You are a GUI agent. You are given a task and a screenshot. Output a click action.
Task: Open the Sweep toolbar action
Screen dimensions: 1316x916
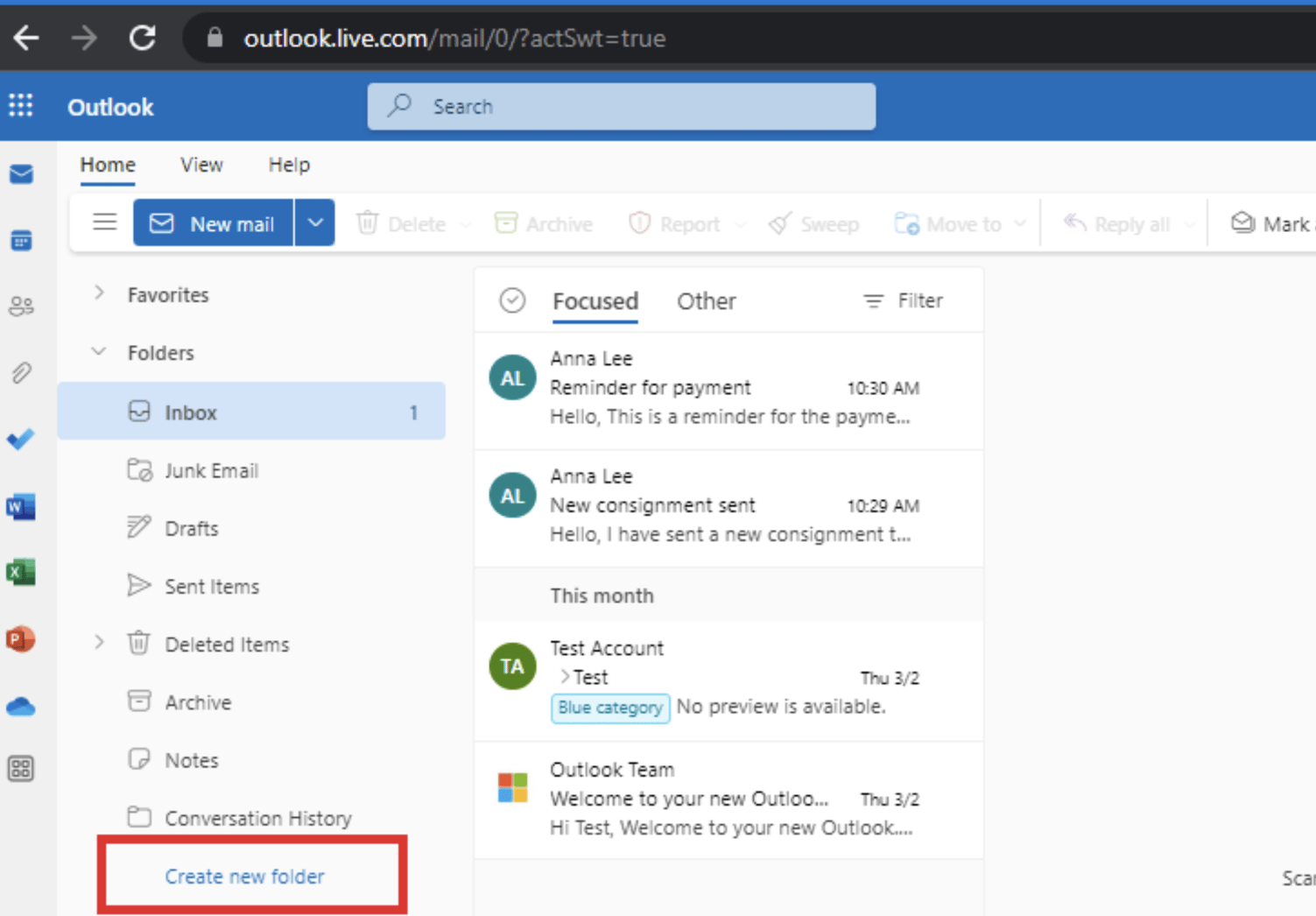[813, 223]
